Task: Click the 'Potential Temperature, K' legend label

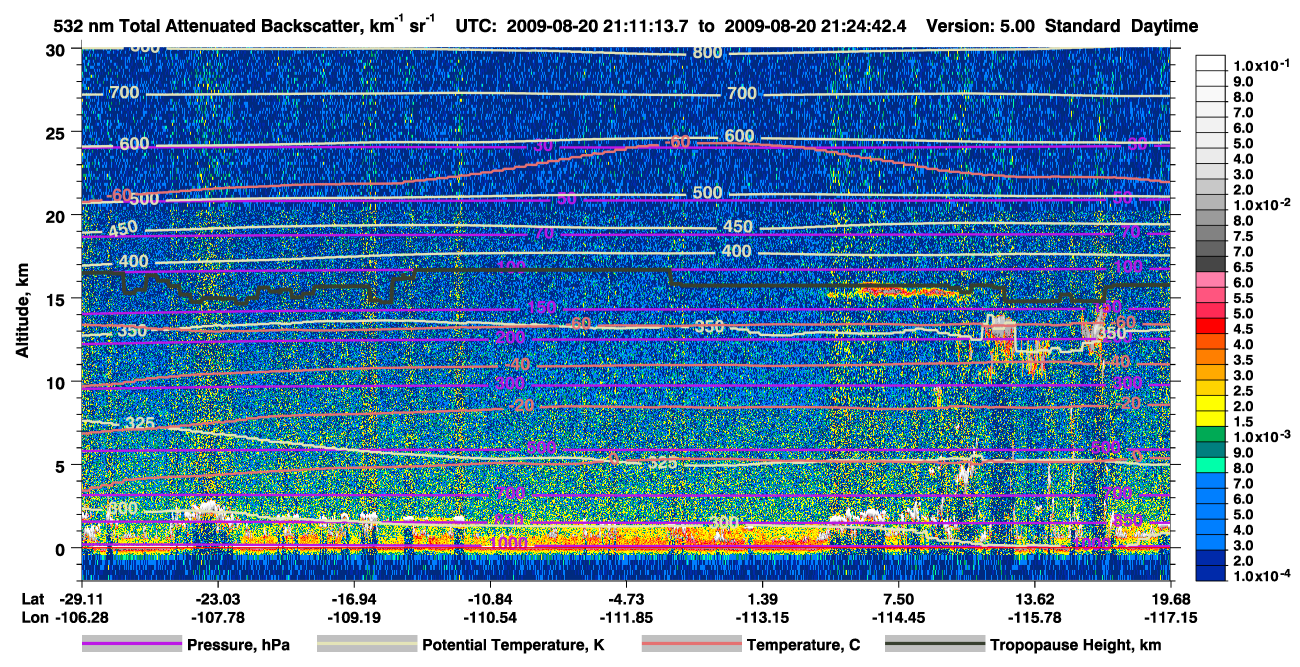Action: point(514,646)
